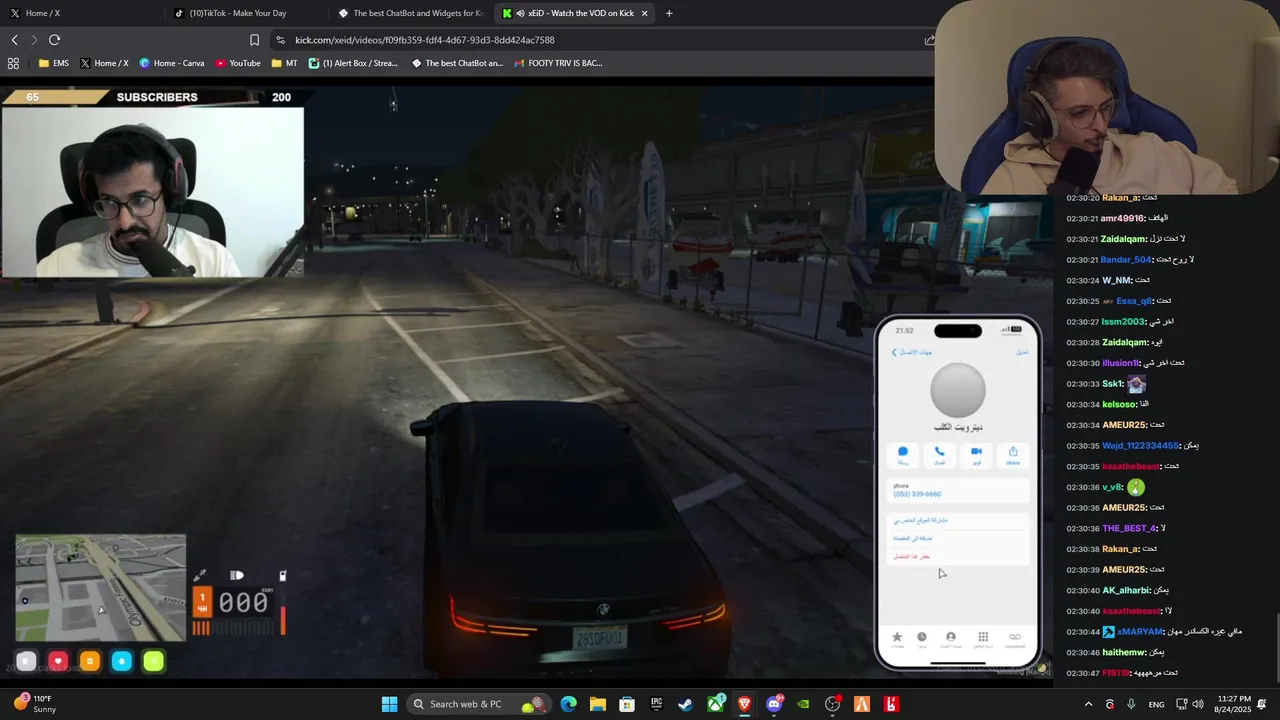Click the bookmark icon beside the address bar
Image resolution: width=1280 pixels, height=720 pixels.
click(254, 40)
